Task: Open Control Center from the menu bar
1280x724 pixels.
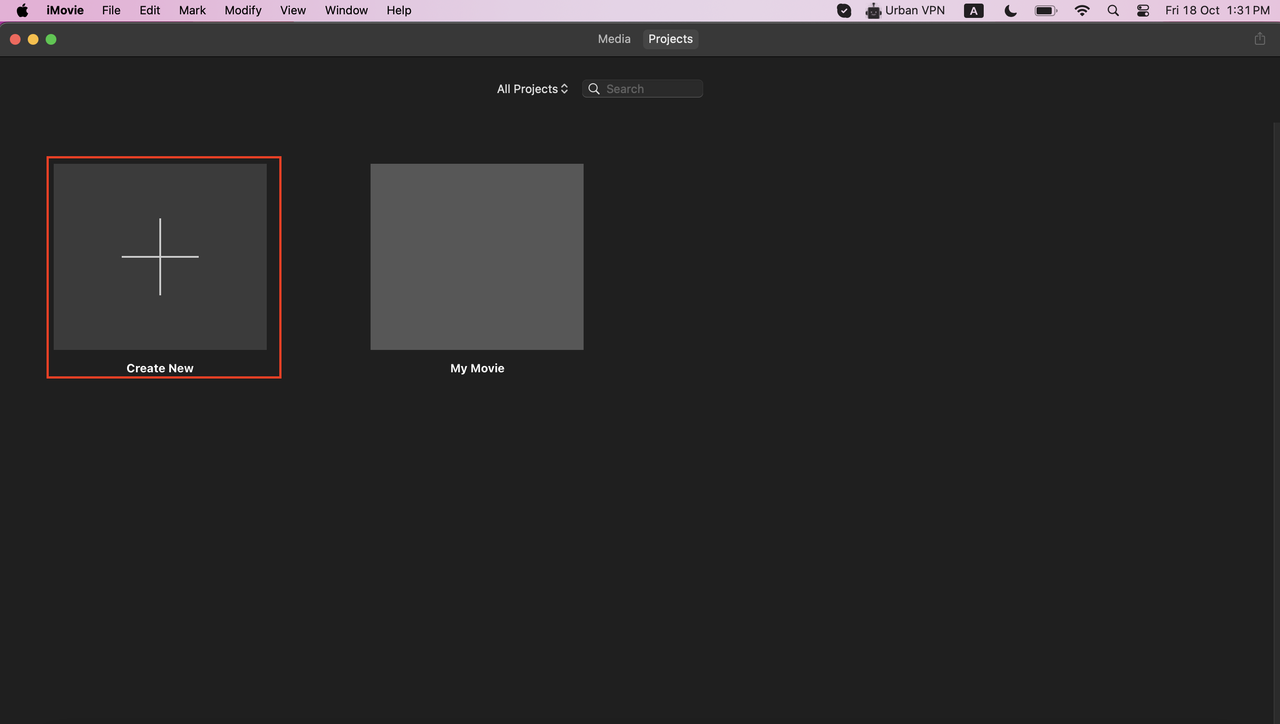Action: [1143, 10]
